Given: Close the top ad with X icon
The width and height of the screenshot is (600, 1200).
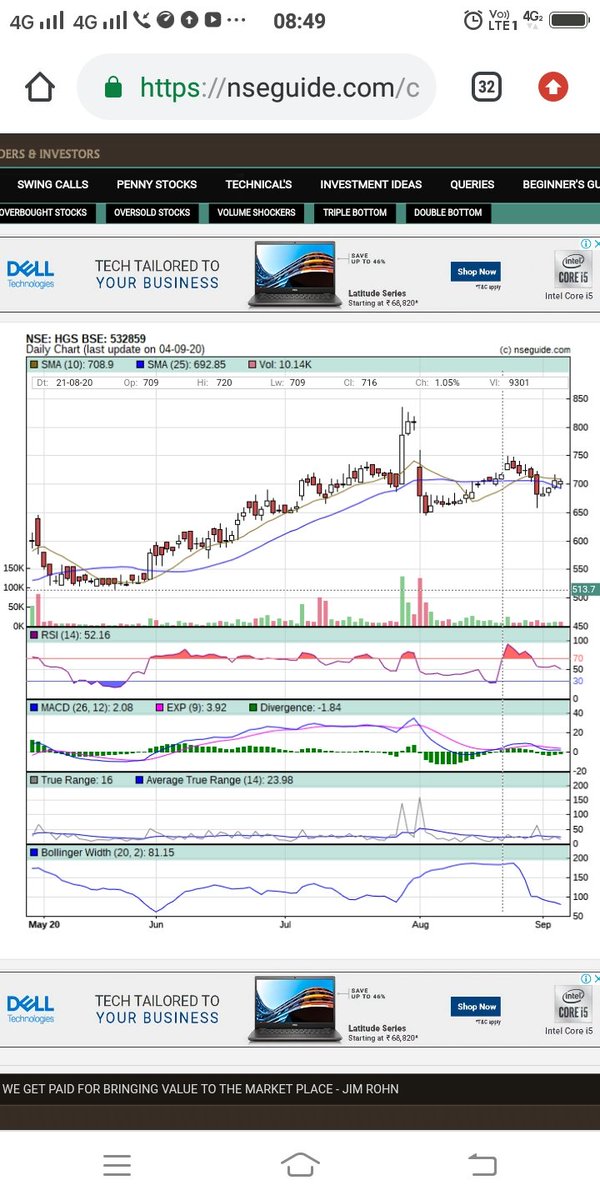Looking at the screenshot, I should (595, 243).
